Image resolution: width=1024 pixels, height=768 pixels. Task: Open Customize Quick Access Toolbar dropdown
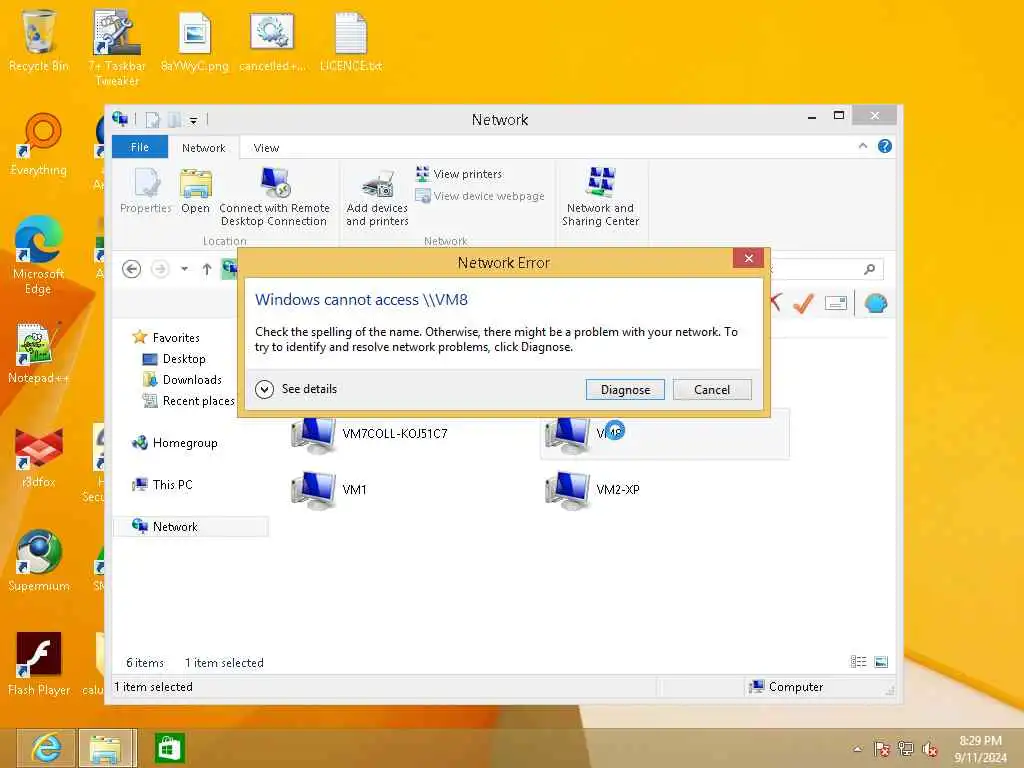[193, 120]
